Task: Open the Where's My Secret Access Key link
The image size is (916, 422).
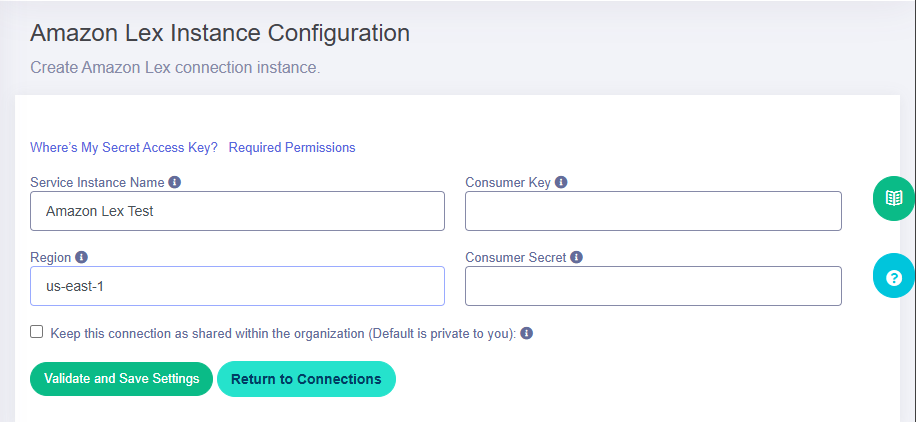Action: [124, 147]
